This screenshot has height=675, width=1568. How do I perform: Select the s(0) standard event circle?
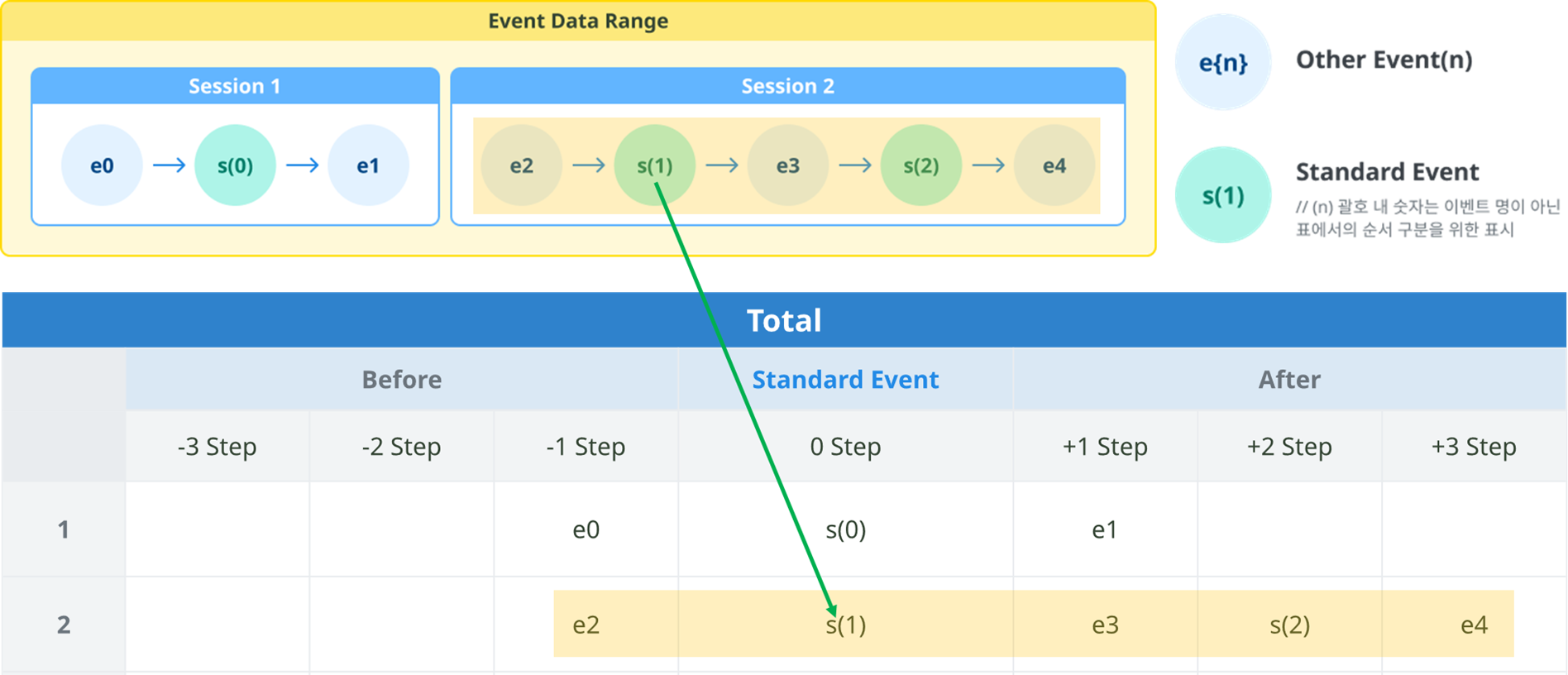[x=235, y=165]
